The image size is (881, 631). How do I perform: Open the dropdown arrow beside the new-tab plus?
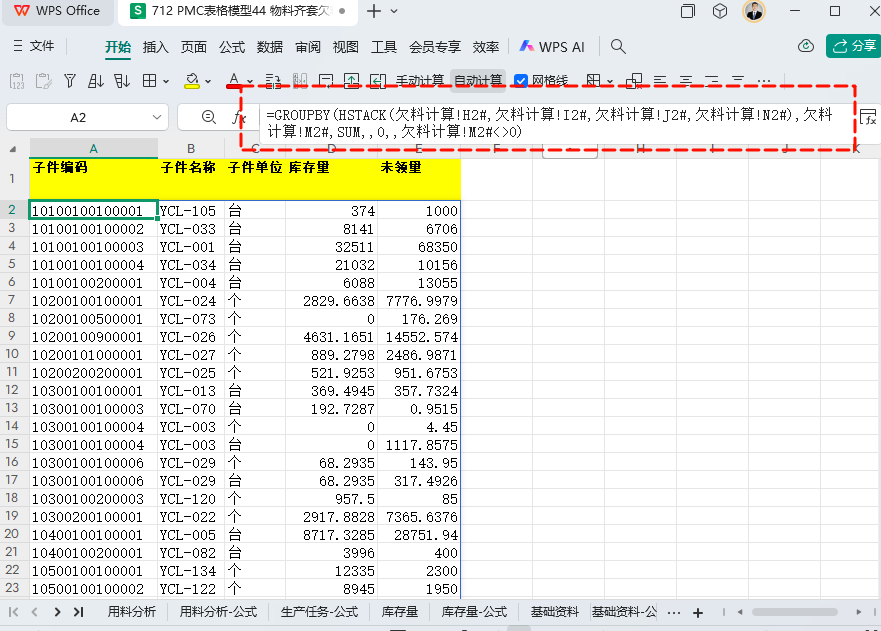(394, 11)
